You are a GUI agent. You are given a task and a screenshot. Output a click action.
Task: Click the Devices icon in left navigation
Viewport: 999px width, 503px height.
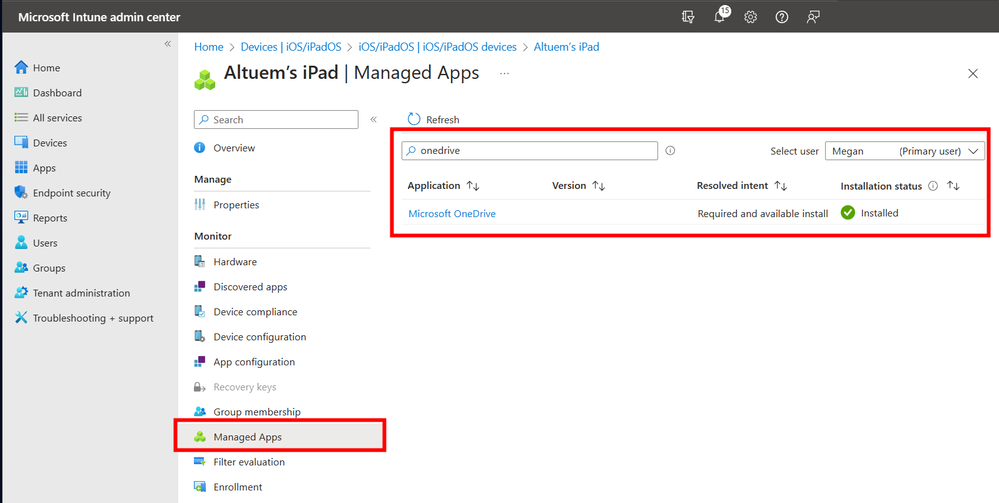coord(21,143)
